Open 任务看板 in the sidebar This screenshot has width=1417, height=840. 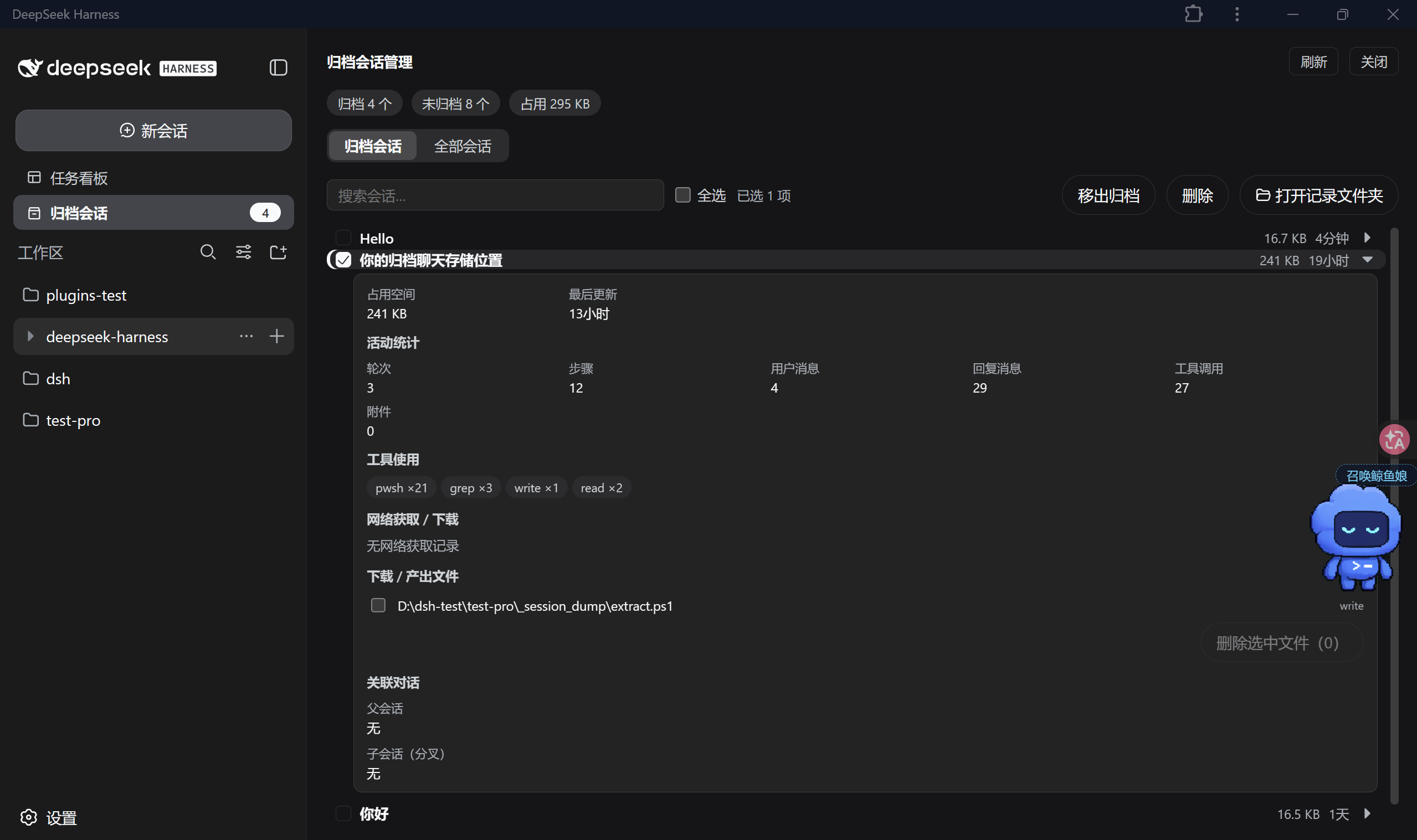(153, 178)
